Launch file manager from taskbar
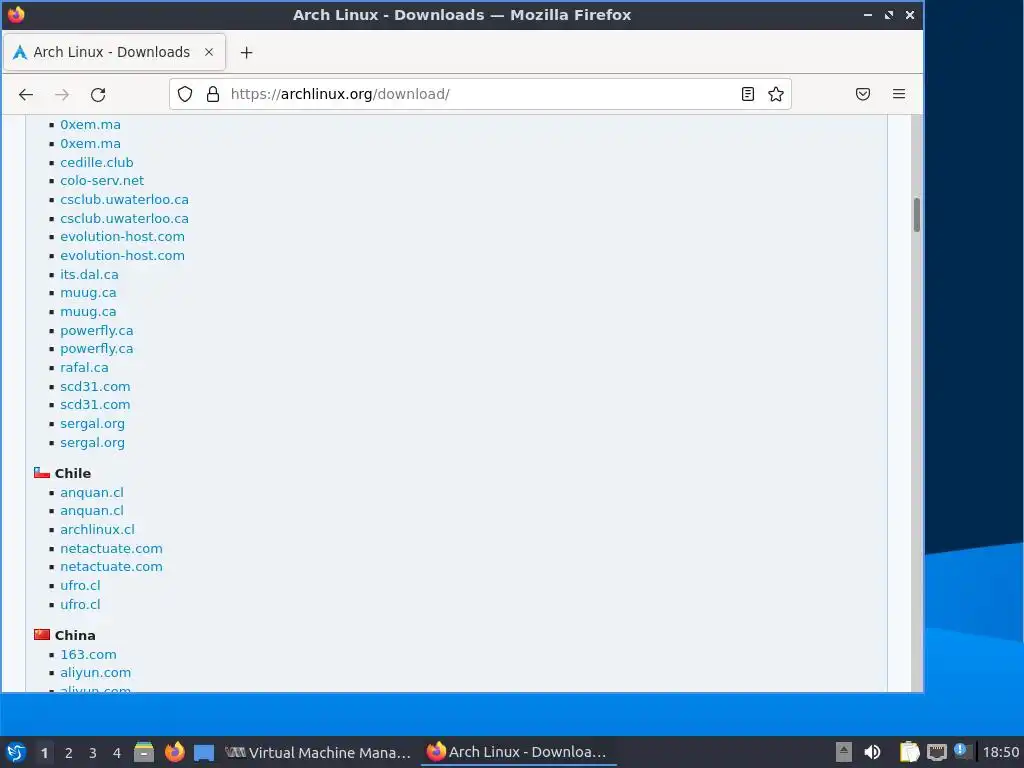 (x=144, y=752)
